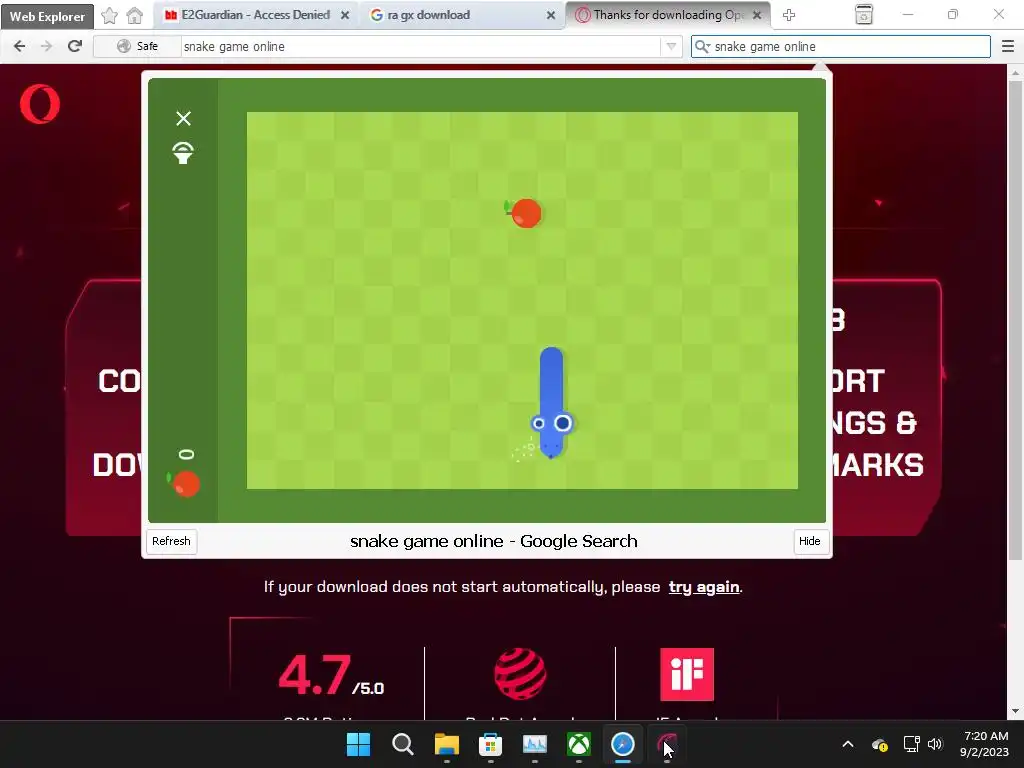Image resolution: width=1024 pixels, height=768 pixels.
Task: Switch to the E2Guardian - Access Denied tab
Action: click(256, 15)
